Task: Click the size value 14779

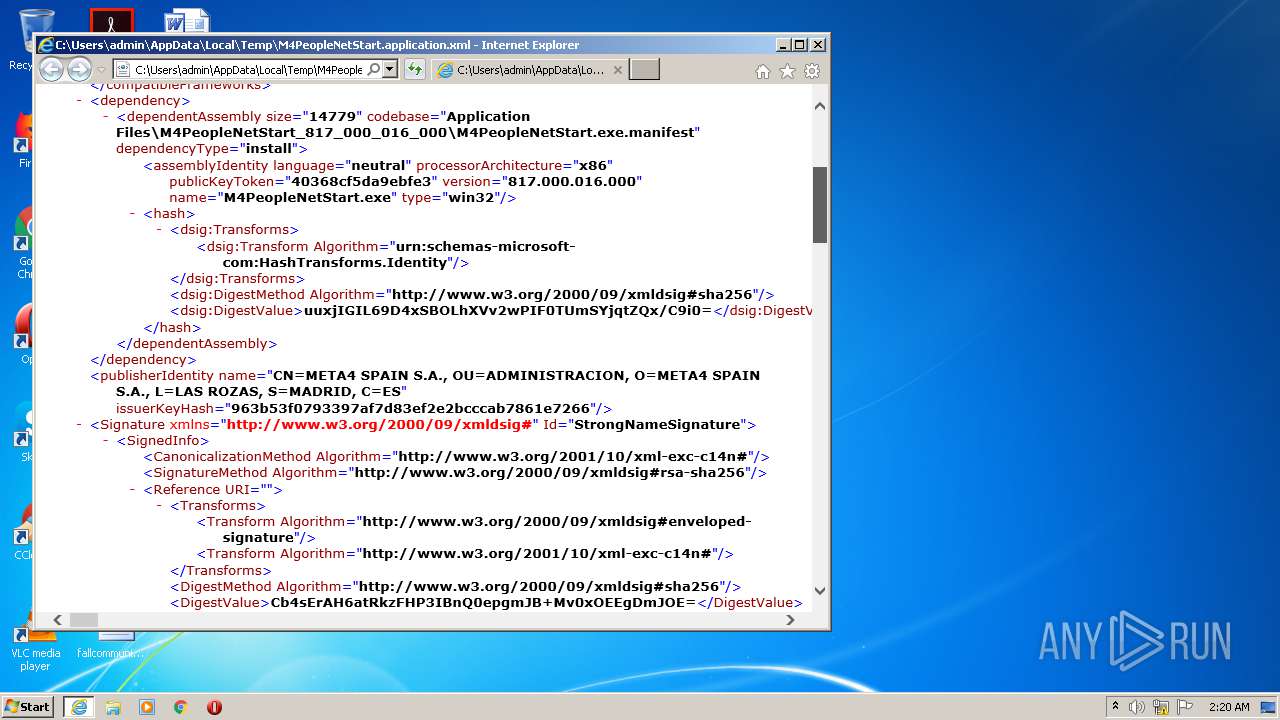Action: (333, 116)
